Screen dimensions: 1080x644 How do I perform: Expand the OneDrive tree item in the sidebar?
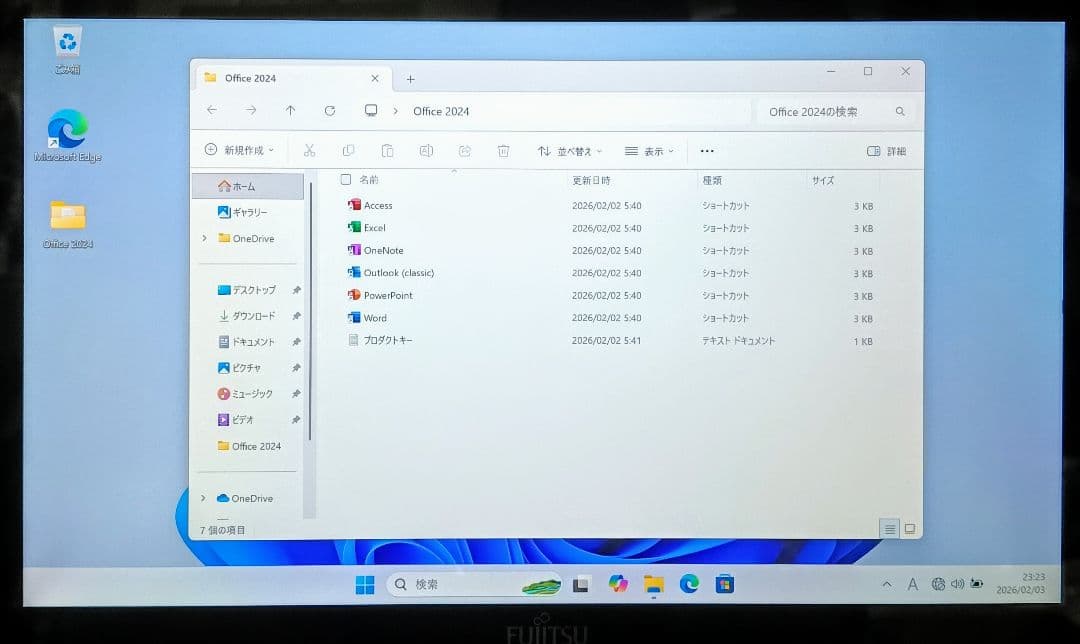pos(204,239)
